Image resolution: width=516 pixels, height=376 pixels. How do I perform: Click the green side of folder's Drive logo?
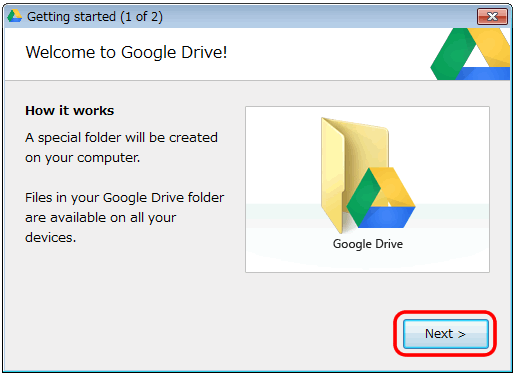click(x=362, y=198)
